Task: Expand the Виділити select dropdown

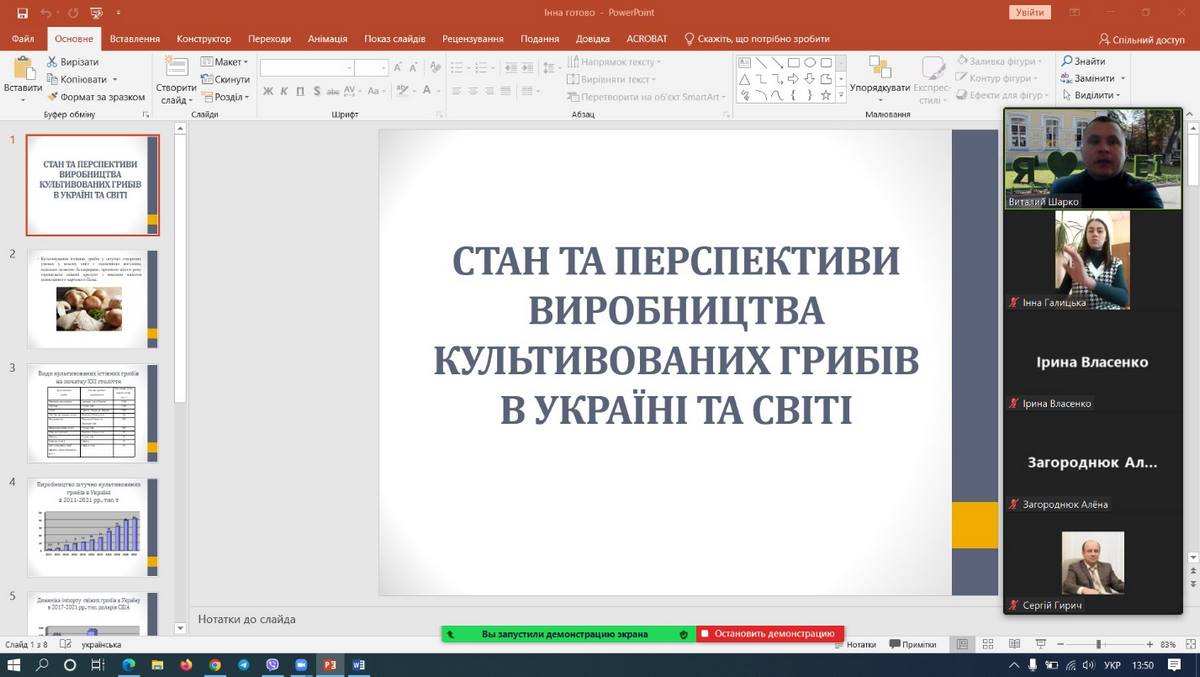Action: (1093, 96)
